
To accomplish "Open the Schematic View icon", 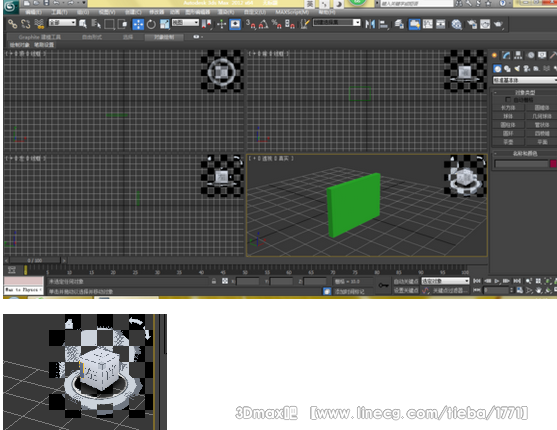I will [440, 24].
